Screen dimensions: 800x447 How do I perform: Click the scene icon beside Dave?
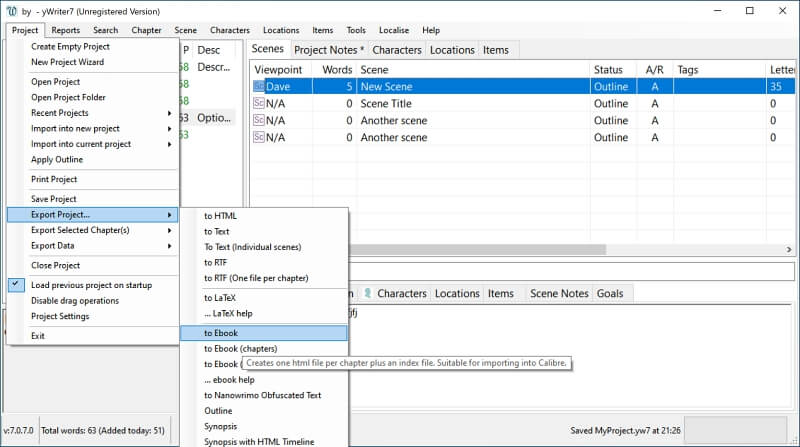(x=259, y=86)
